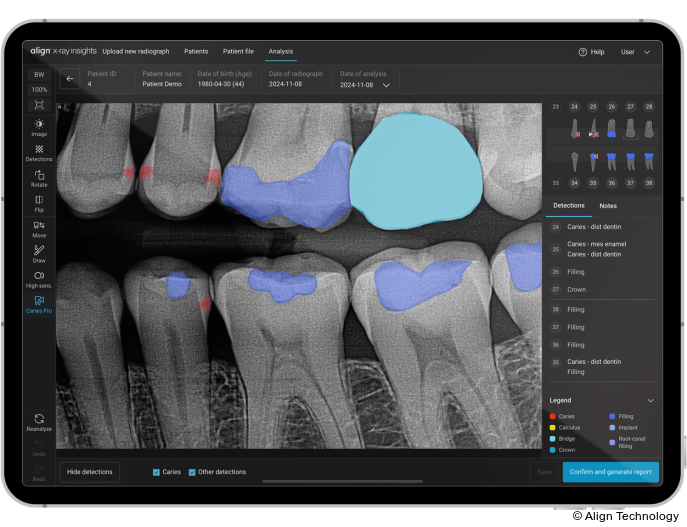Open the Image adjustment tool
The width and height of the screenshot is (687, 527).
point(39,127)
